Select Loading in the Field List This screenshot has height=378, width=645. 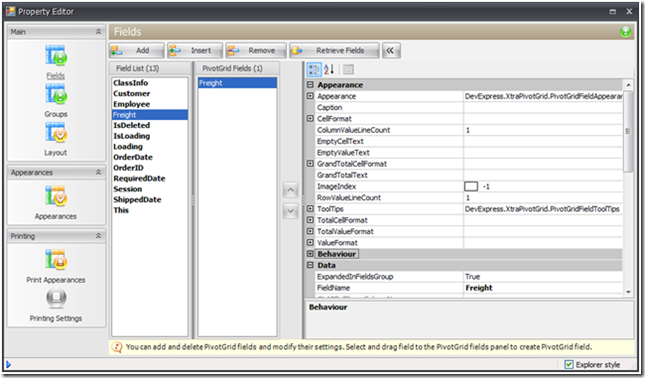(150, 146)
